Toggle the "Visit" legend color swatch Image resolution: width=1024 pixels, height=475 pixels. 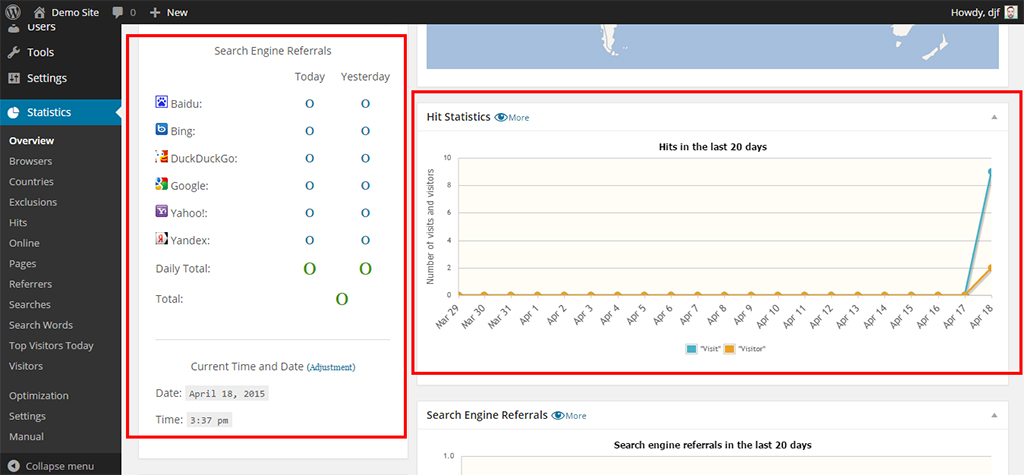pos(692,349)
